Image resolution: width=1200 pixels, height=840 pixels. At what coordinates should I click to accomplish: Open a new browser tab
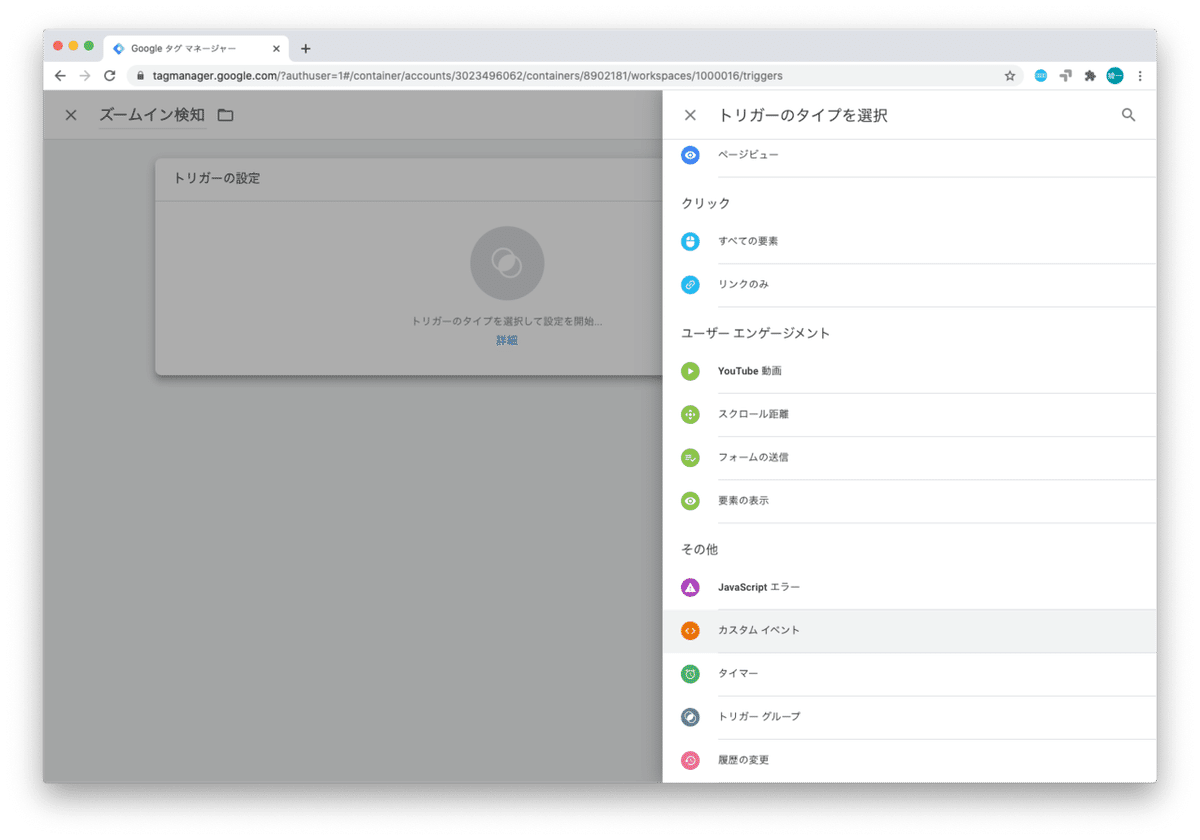(x=306, y=48)
